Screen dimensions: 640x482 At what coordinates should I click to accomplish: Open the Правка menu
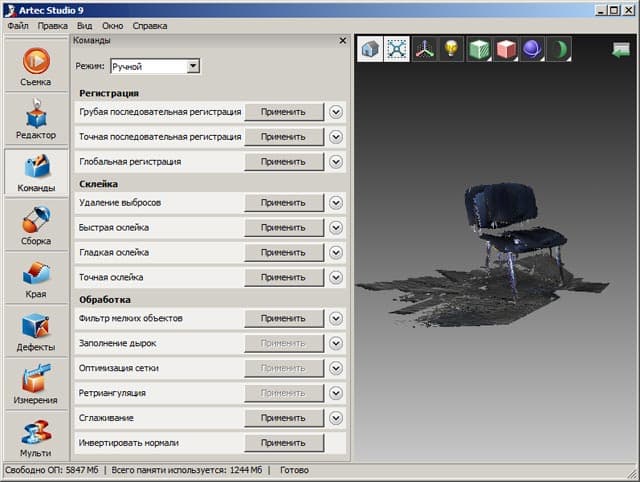pyautogui.click(x=53, y=26)
